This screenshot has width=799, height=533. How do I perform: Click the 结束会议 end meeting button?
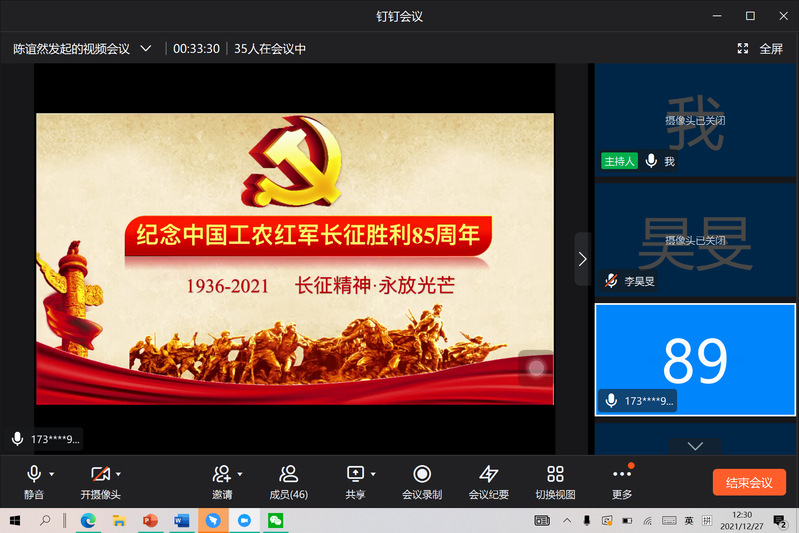(749, 482)
